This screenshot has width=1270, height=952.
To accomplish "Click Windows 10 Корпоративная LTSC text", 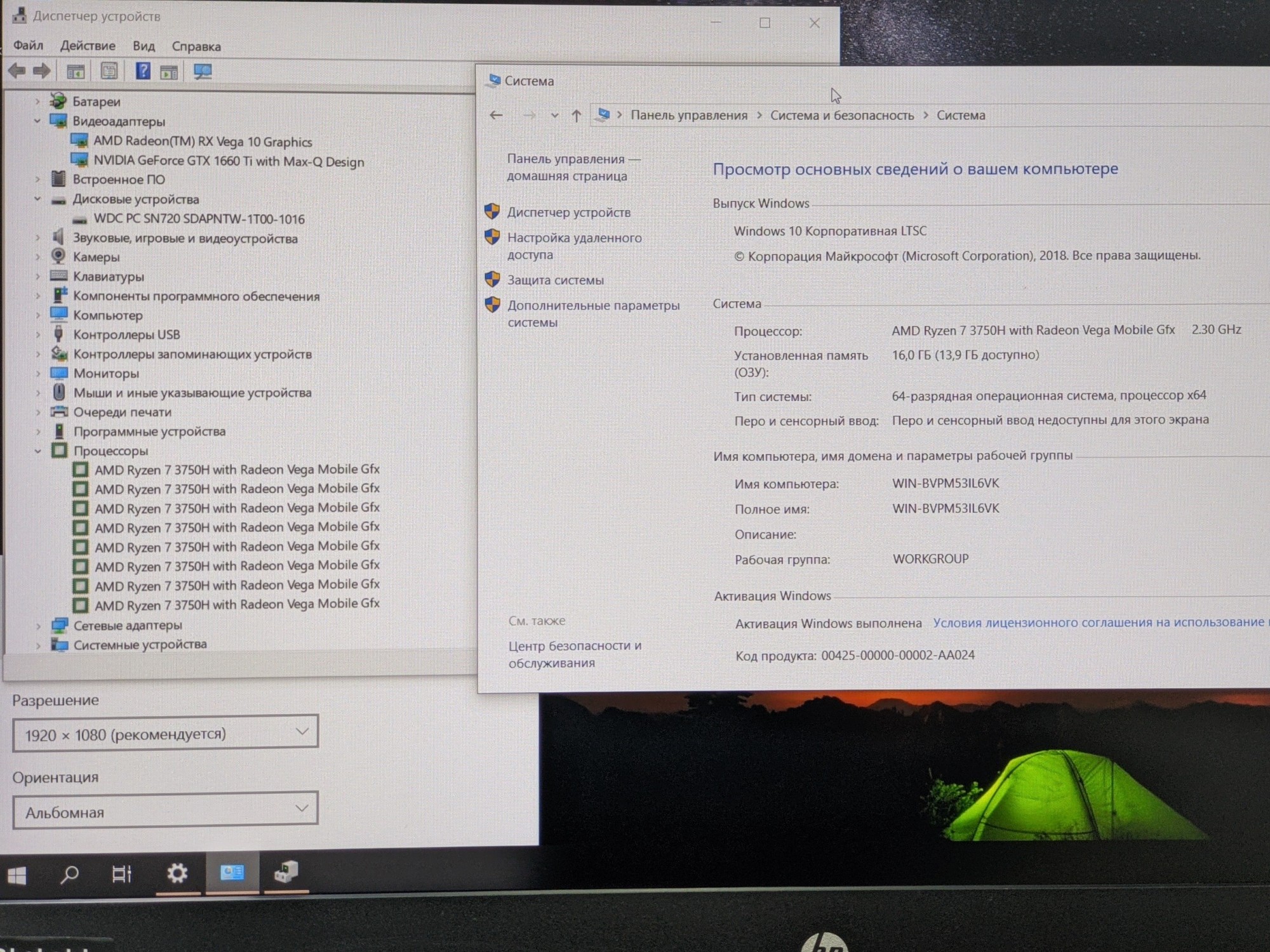I will pos(830,231).
